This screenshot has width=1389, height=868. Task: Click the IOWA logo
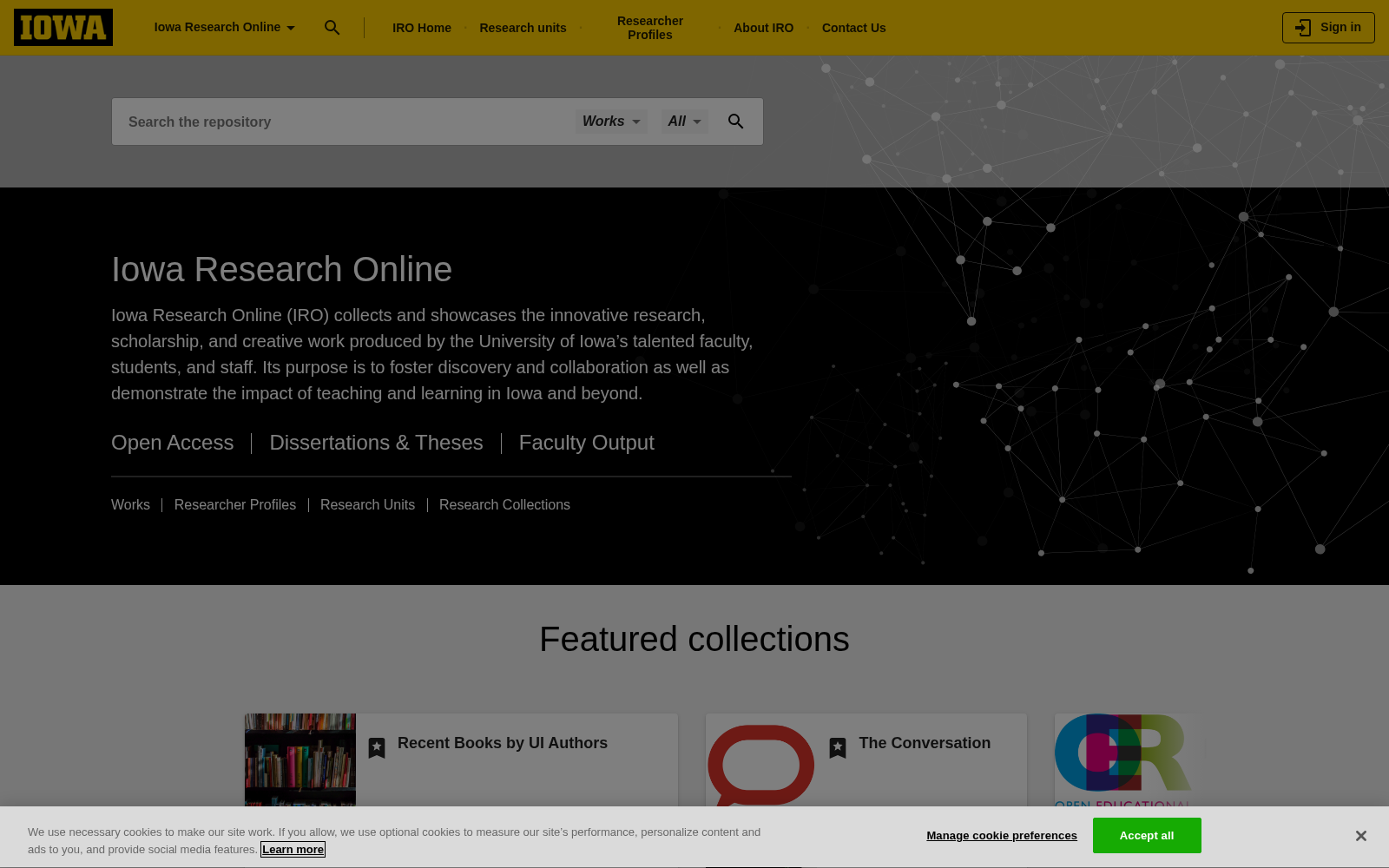click(x=63, y=28)
